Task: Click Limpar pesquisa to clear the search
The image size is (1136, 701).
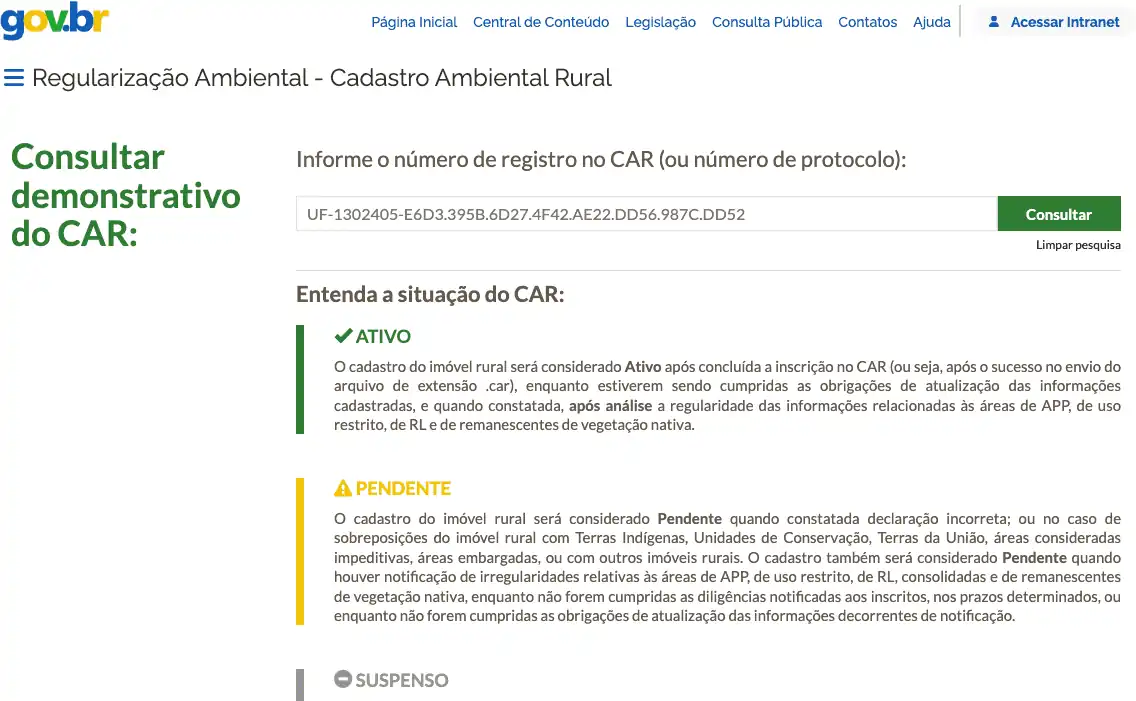Action: (x=1077, y=245)
